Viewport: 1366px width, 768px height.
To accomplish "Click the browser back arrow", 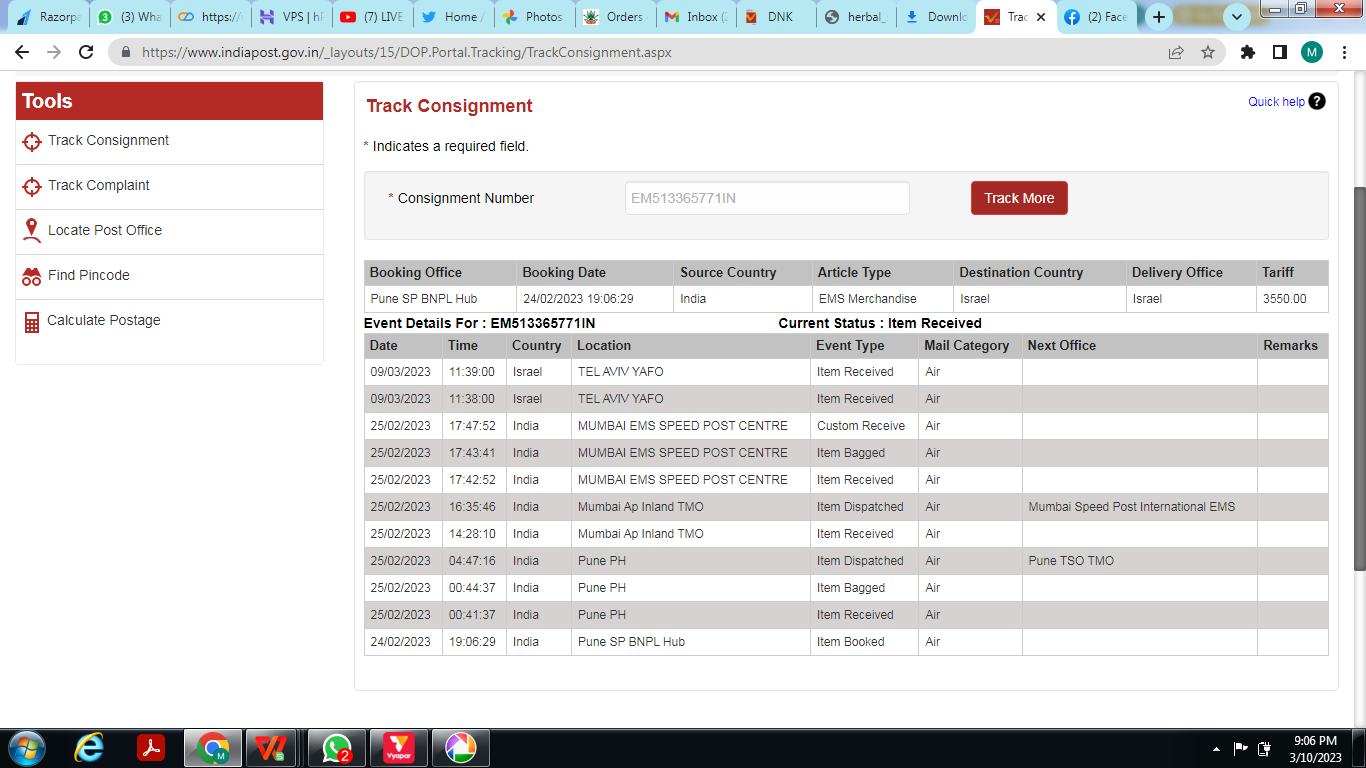I will pos(22,52).
